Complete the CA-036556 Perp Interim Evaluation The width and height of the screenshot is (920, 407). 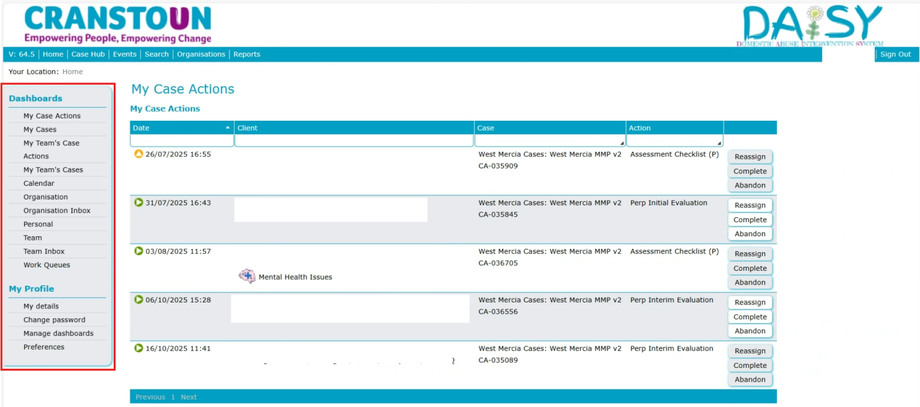pos(750,317)
